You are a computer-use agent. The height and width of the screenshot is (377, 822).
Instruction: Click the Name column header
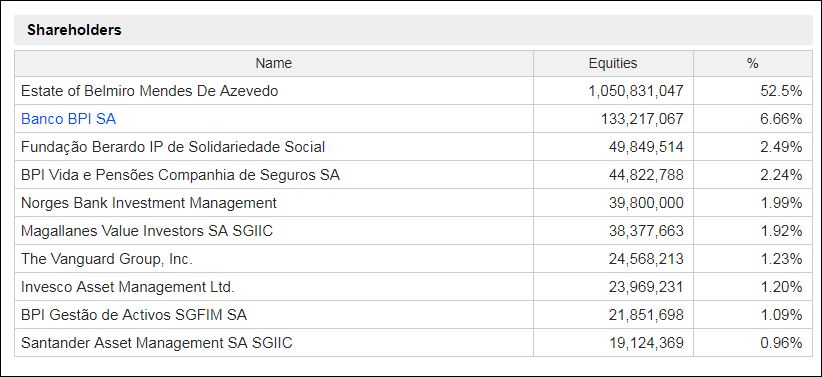pos(274,63)
